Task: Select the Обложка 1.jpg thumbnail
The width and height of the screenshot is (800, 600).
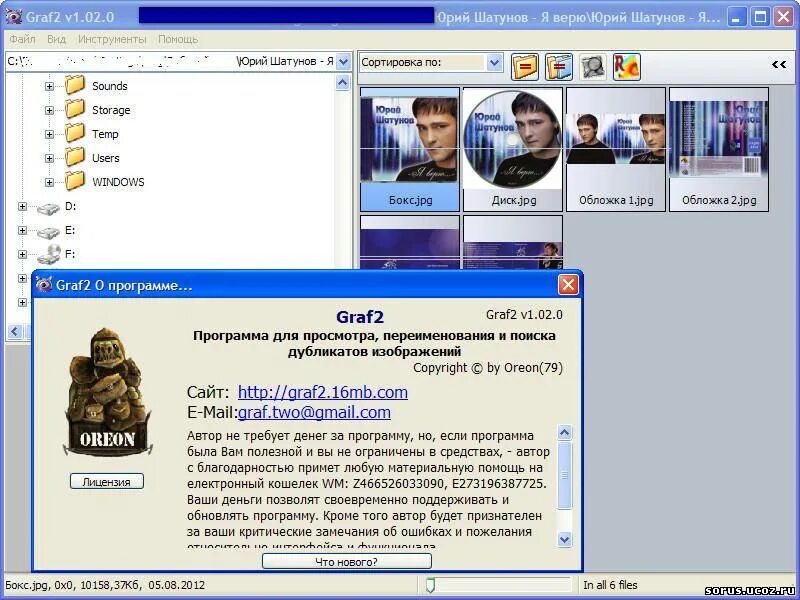Action: tap(616, 149)
